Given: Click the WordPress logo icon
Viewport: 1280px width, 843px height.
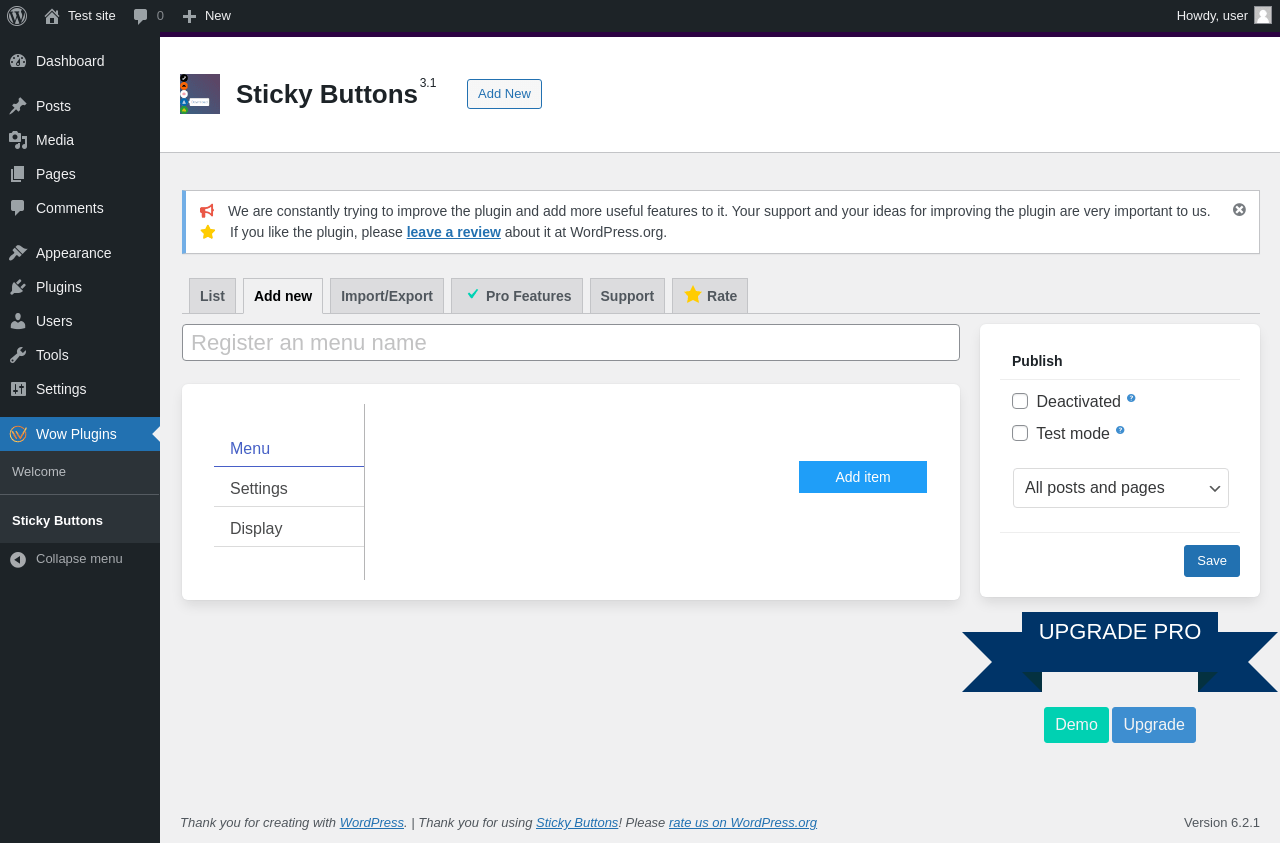Looking at the screenshot, I should [17, 16].
